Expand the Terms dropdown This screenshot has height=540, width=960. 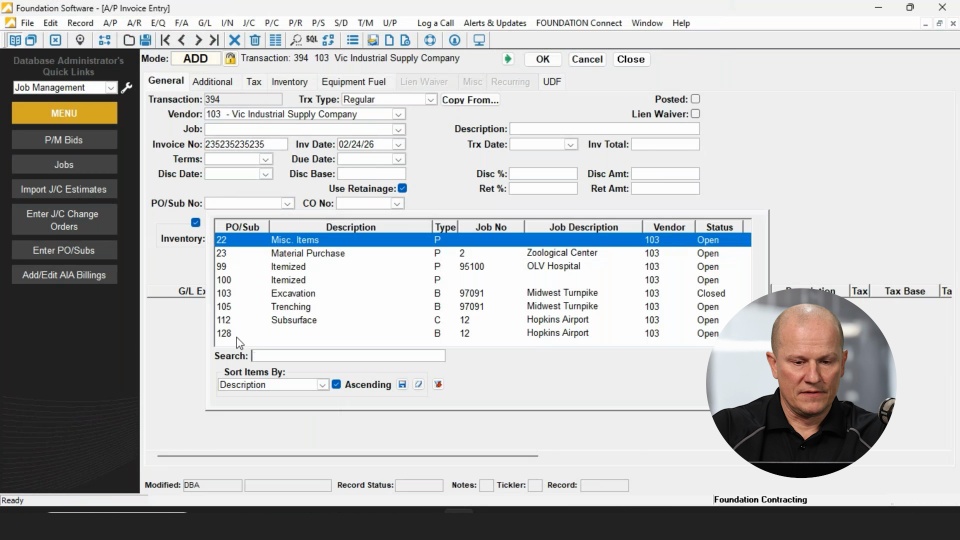pyautogui.click(x=265, y=159)
